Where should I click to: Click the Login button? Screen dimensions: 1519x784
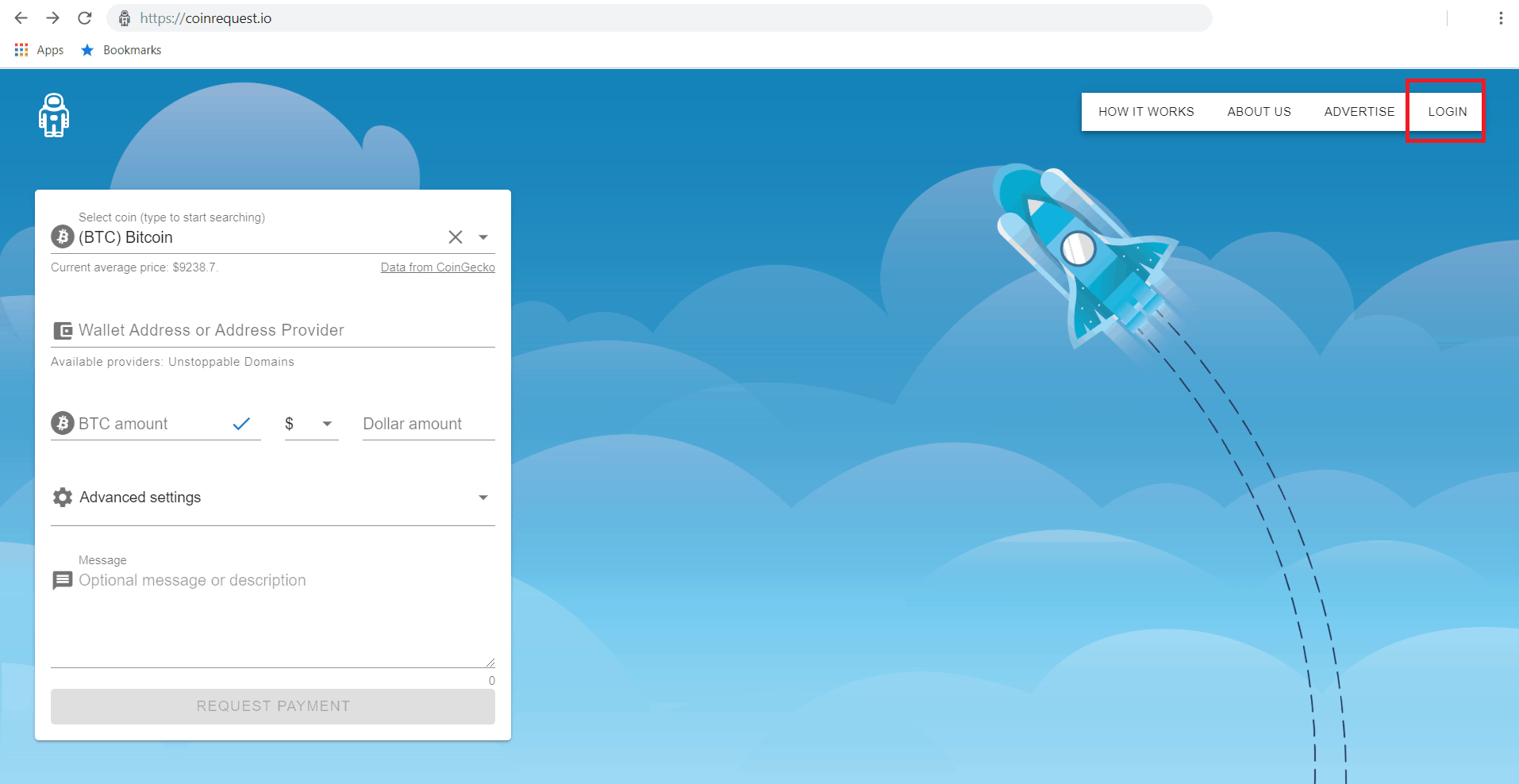click(1447, 112)
